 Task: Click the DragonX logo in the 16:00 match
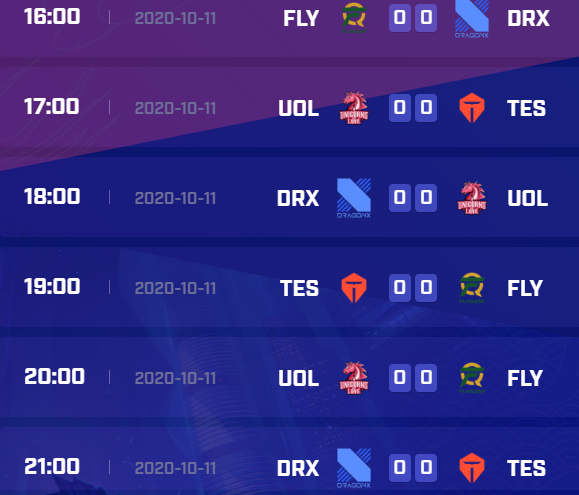pyautogui.click(x=472, y=18)
